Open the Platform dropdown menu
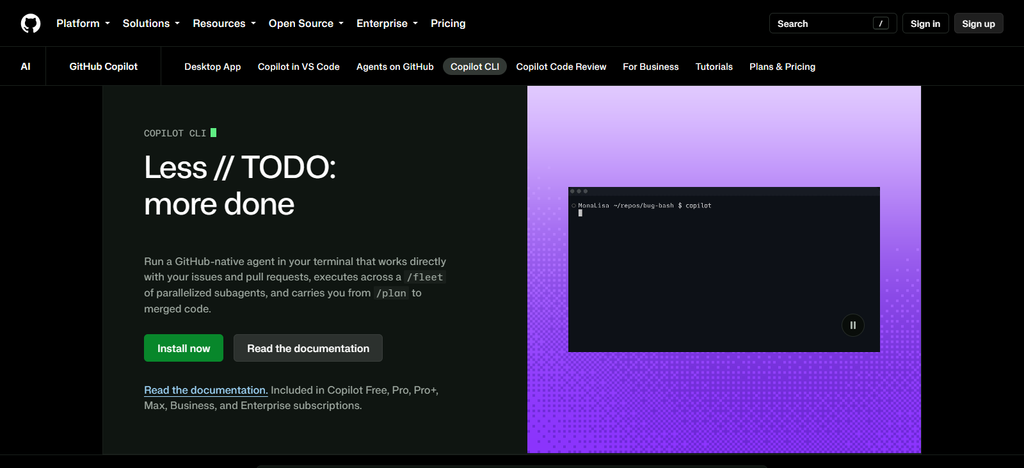The width and height of the screenshot is (1024, 468). [83, 23]
